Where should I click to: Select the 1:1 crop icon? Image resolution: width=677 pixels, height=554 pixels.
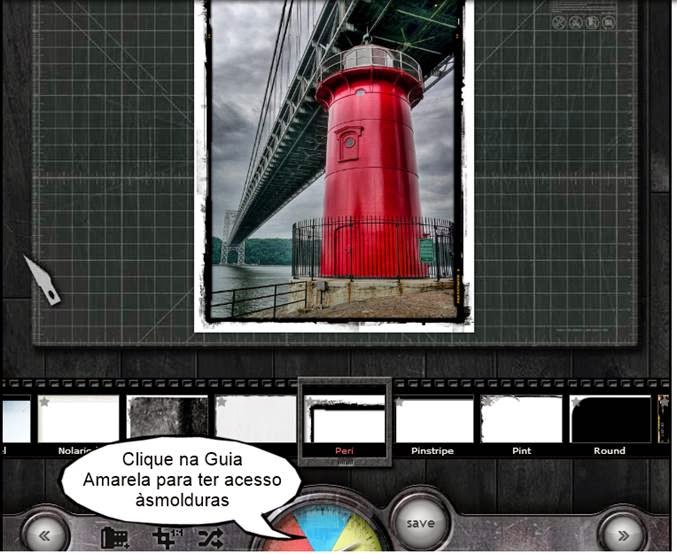click(168, 537)
